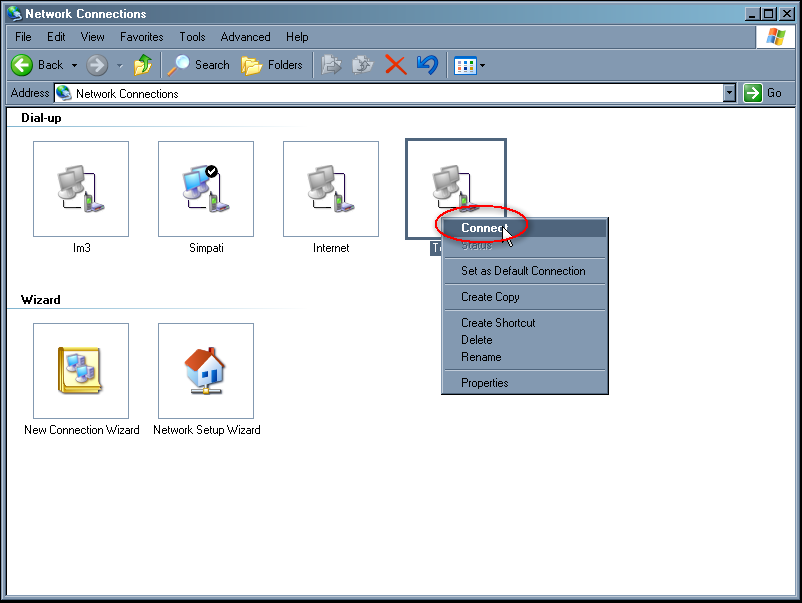Launch the New Connection Wizard icon

tap(81, 371)
